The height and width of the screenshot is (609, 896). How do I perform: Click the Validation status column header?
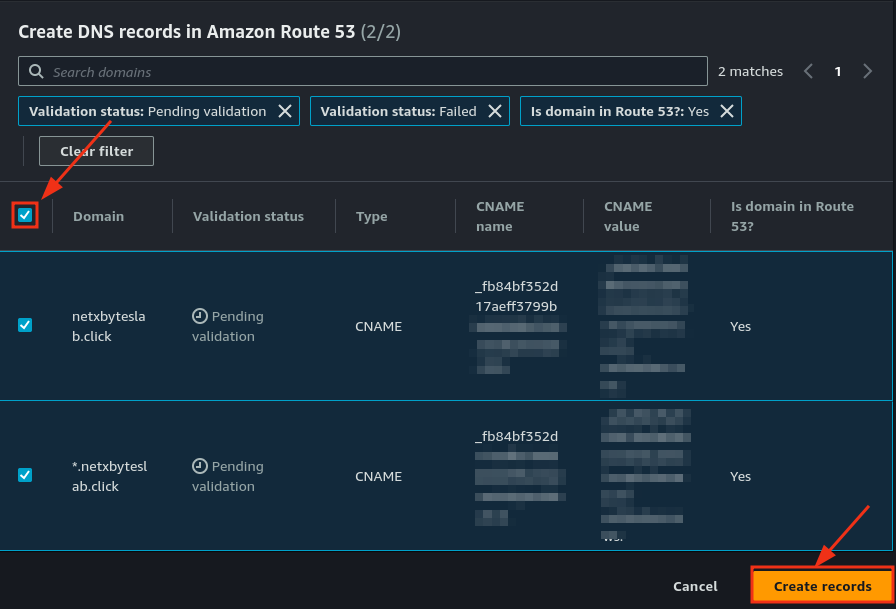pos(248,216)
